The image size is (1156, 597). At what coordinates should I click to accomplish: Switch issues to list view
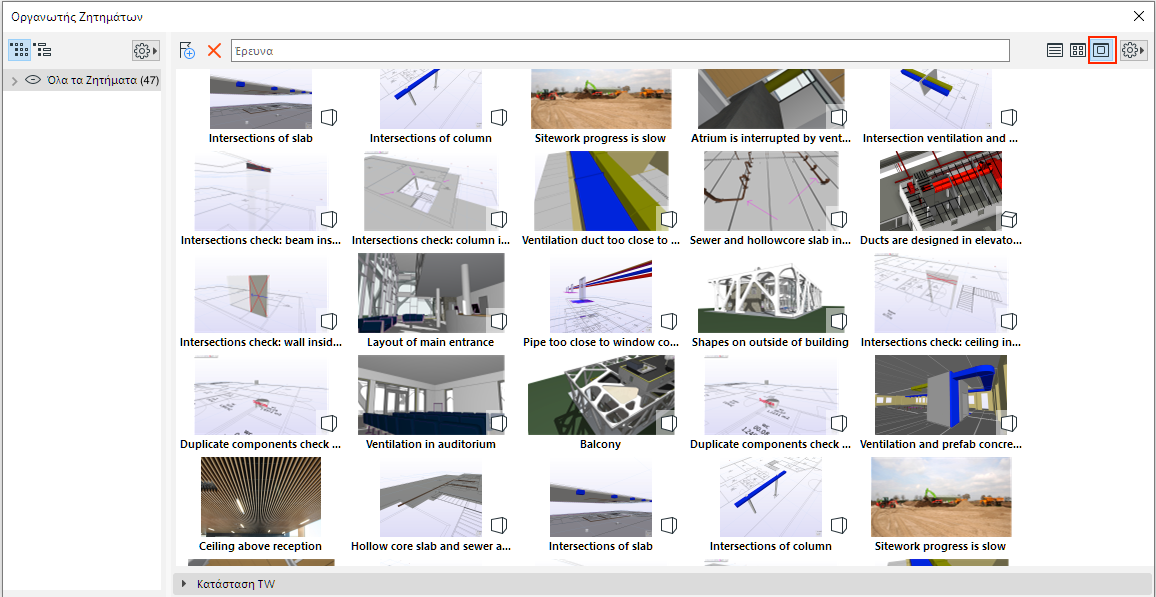[1055, 50]
